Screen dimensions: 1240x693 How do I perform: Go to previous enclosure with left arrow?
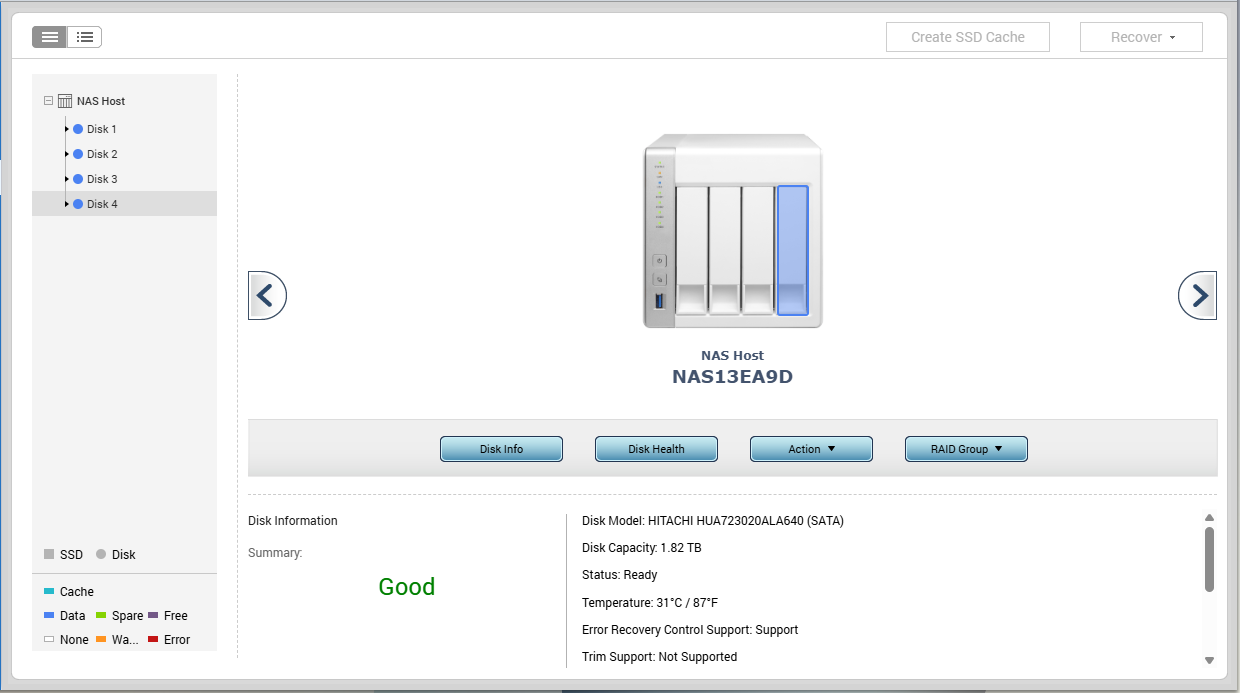tap(267, 295)
